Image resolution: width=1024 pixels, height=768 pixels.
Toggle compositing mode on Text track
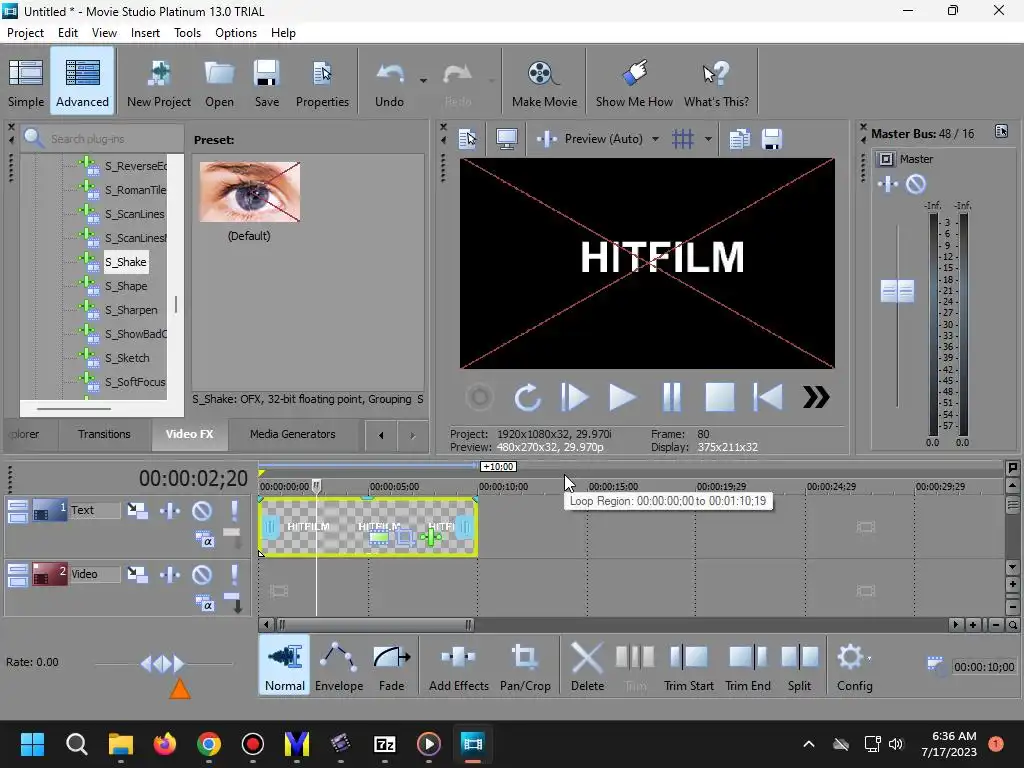point(204,539)
